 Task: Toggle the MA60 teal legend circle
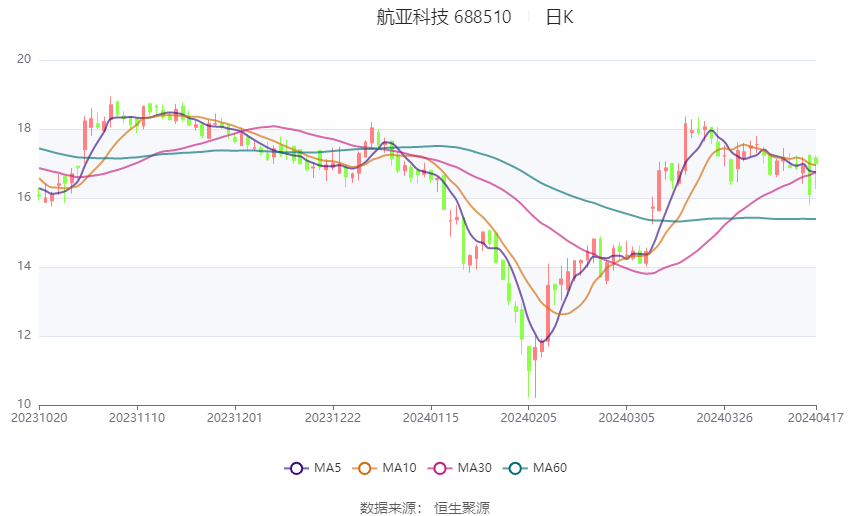coord(515,468)
